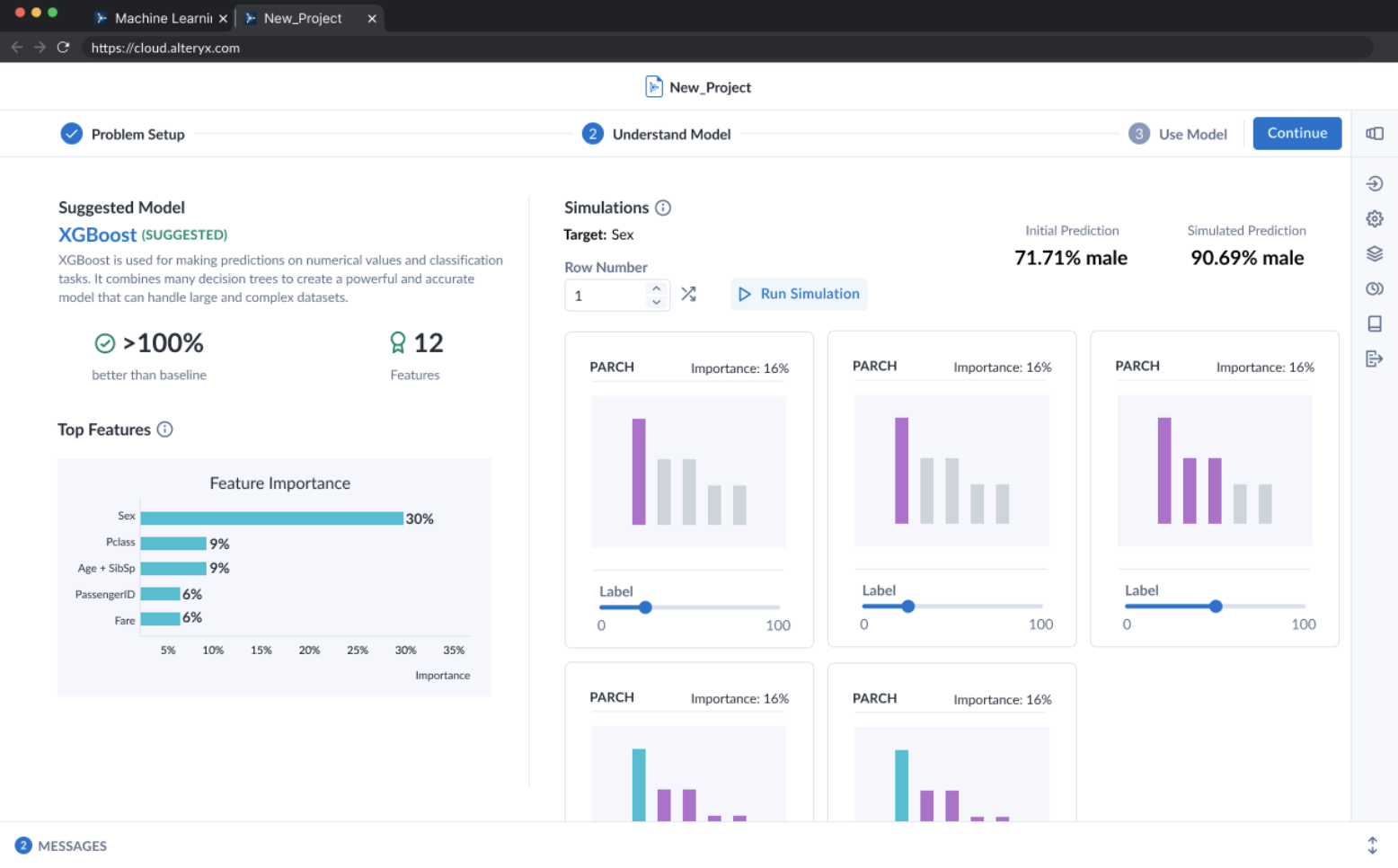
Task: Close the New_Project browser tab
Action: tap(372, 18)
